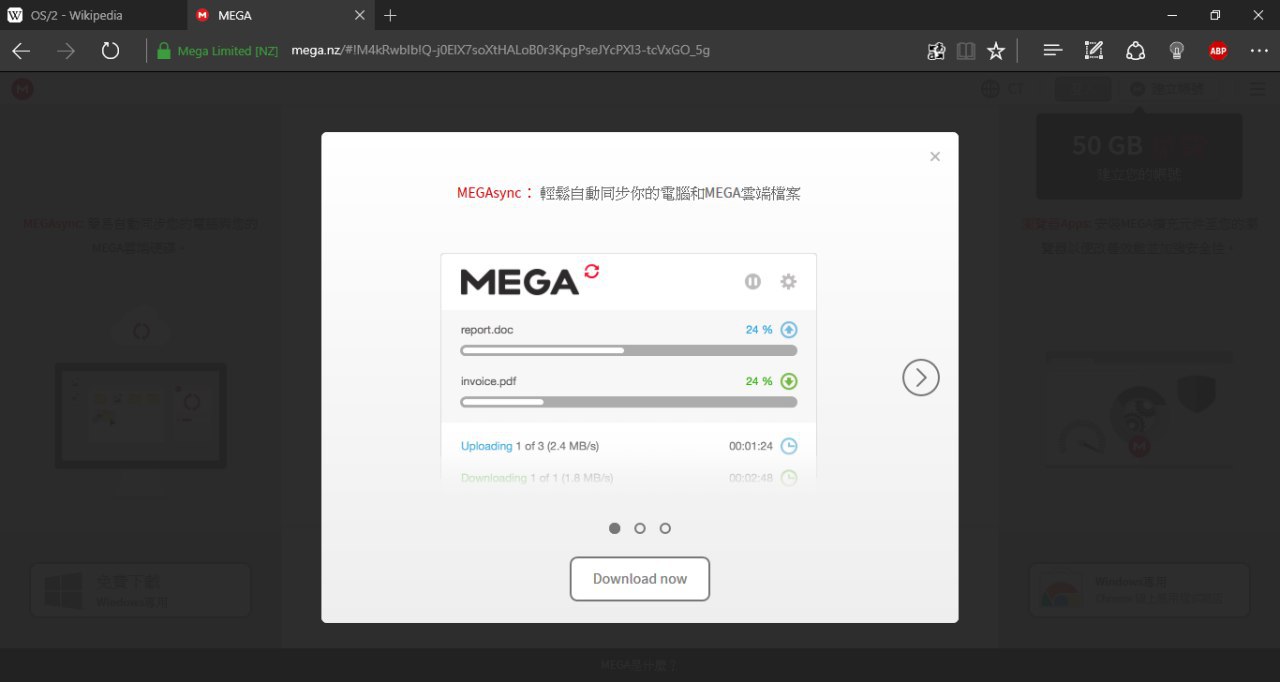Select the second carousel dot

[640, 528]
